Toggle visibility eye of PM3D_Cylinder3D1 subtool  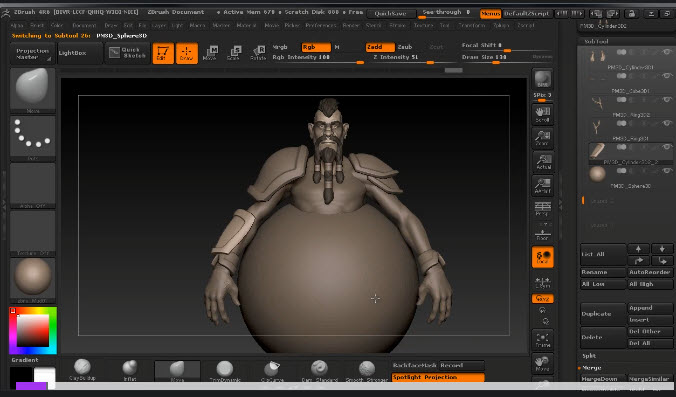(667, 52)
